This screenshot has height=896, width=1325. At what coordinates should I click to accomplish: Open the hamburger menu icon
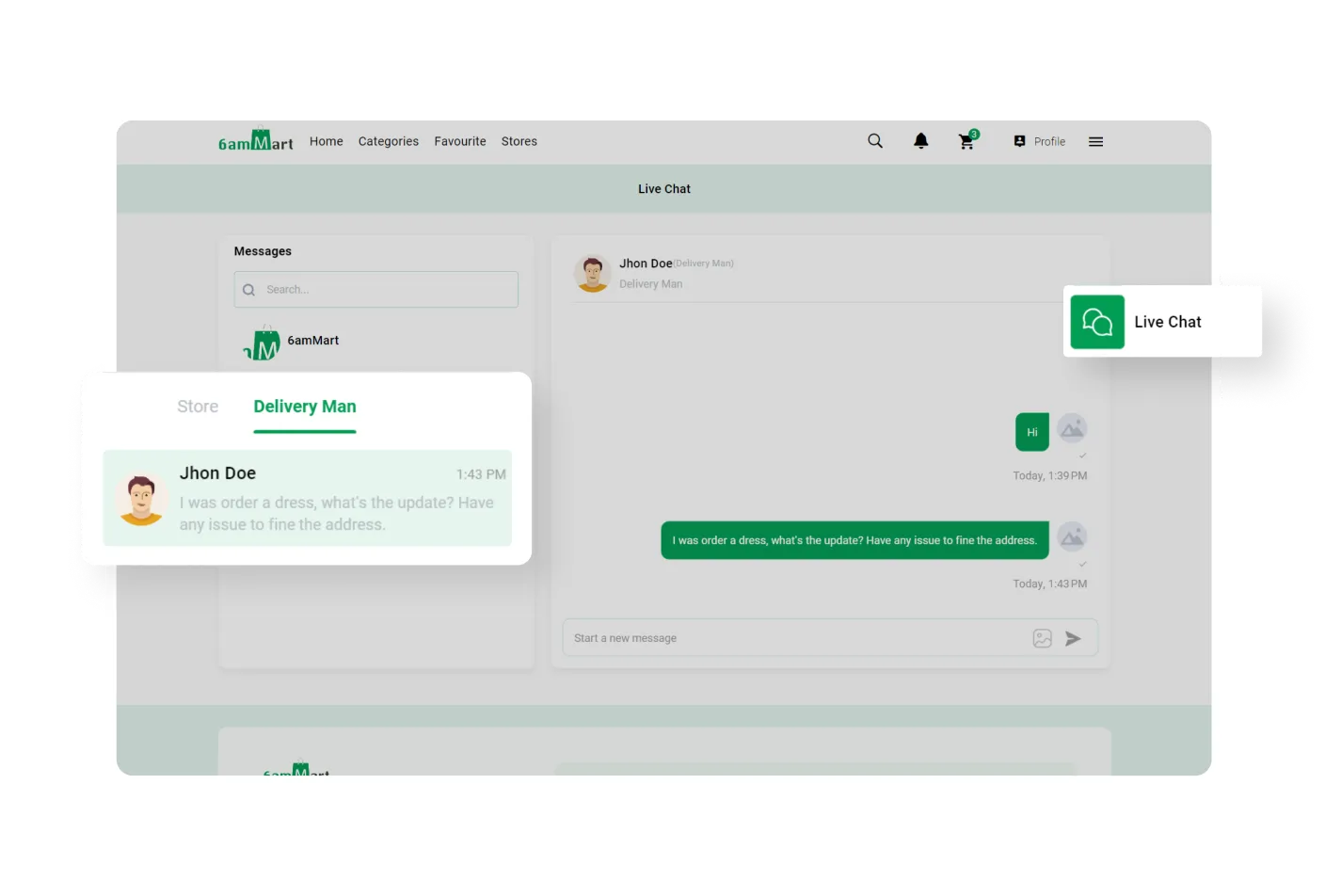coord(1095,142)
